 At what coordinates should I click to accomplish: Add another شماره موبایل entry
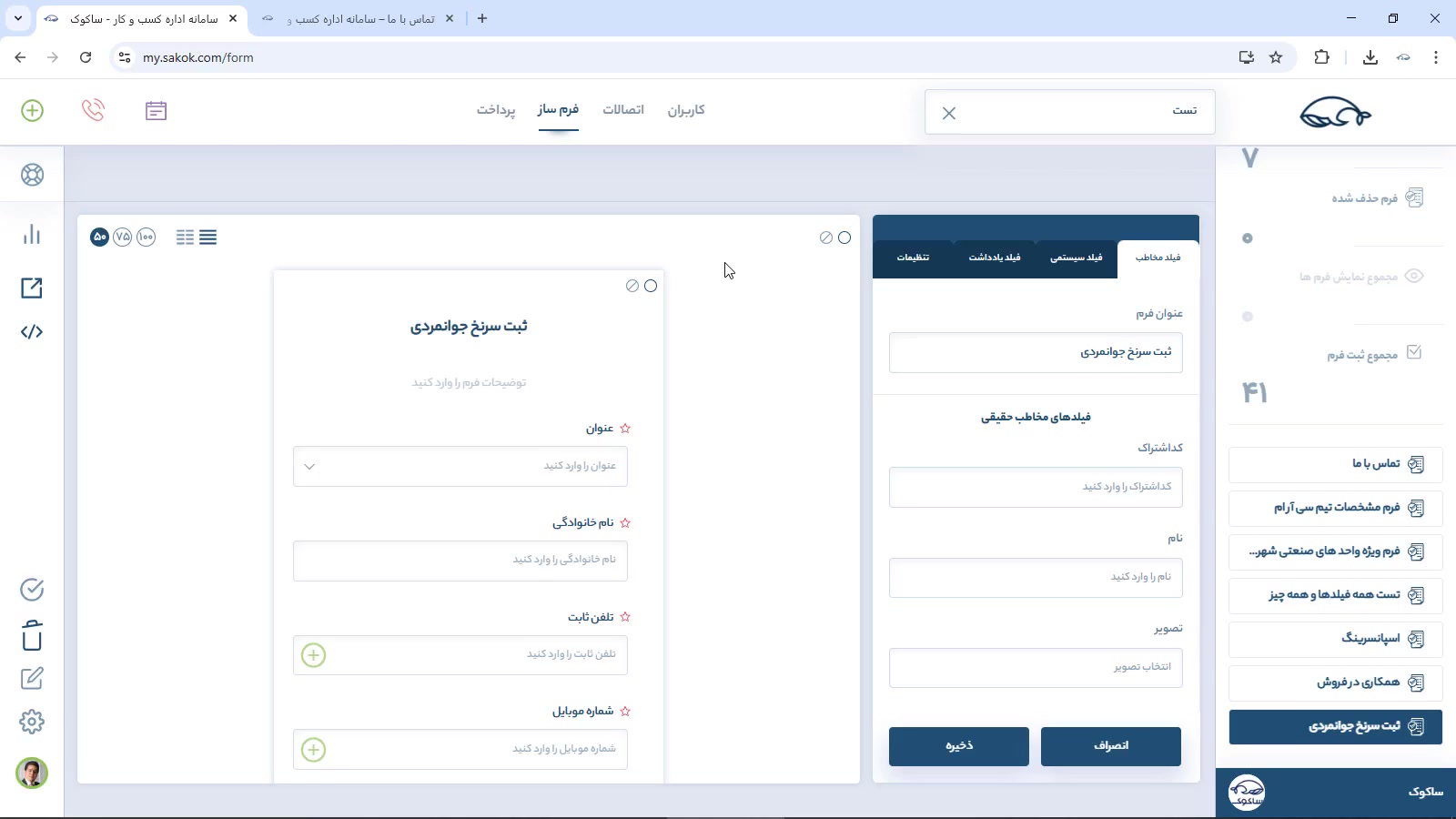(x=314, y=750)
